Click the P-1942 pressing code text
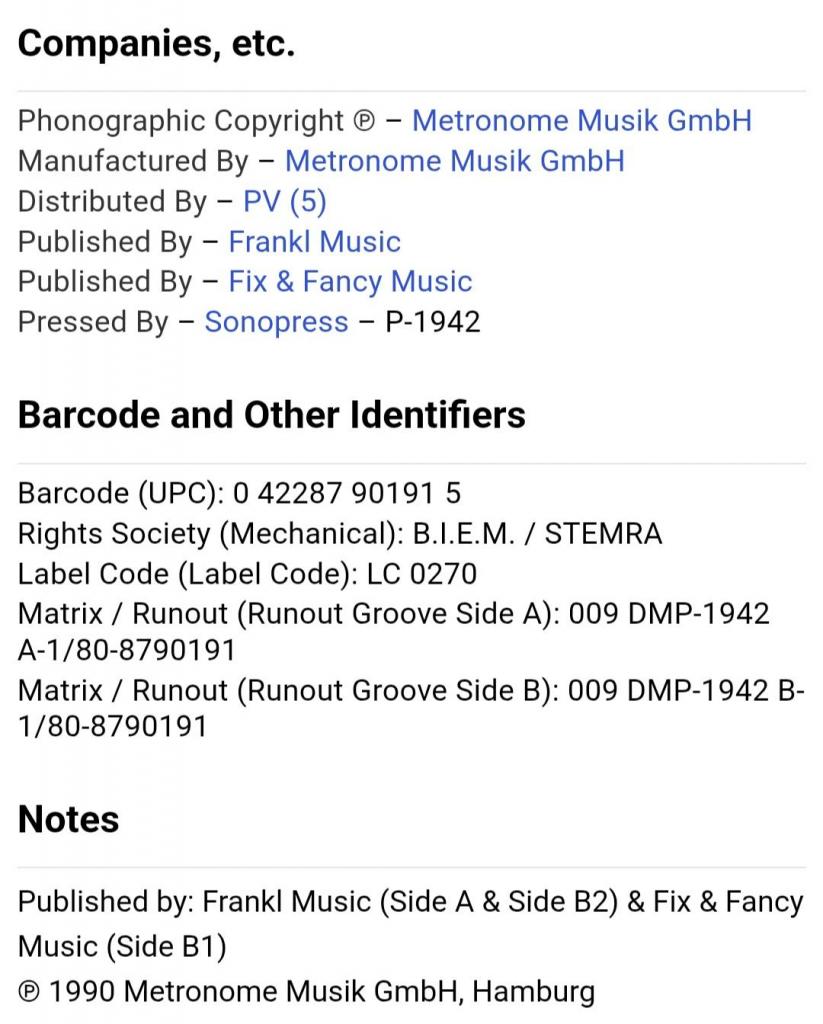Screen dimensions: 823x1024 coord(432,322)
